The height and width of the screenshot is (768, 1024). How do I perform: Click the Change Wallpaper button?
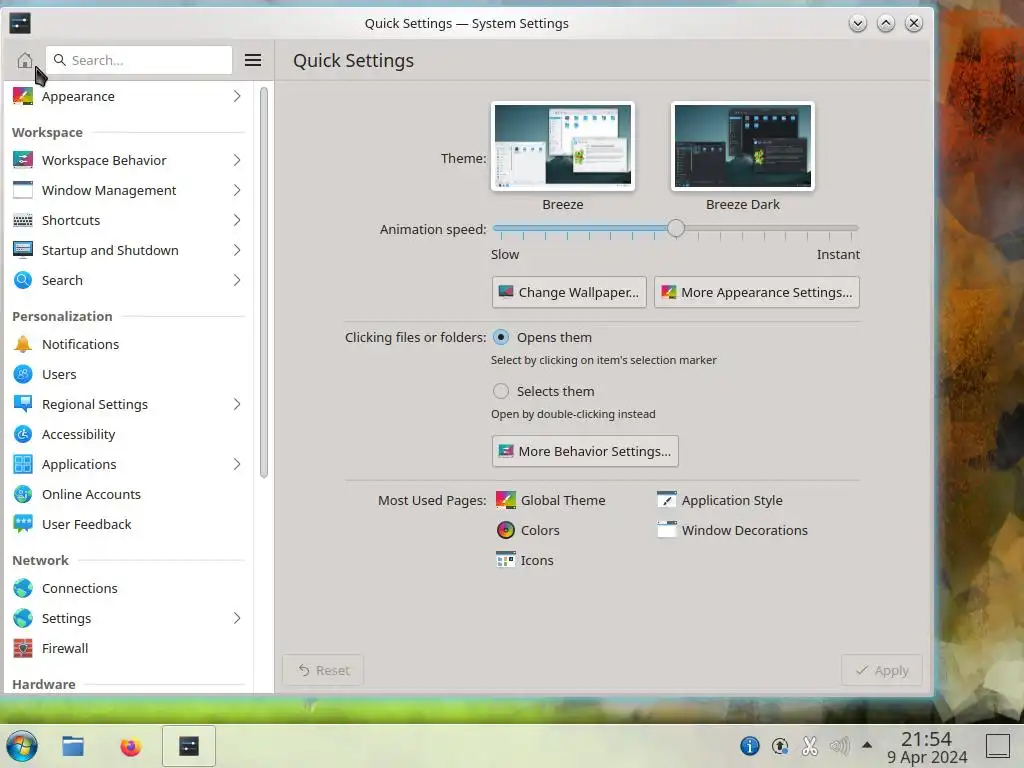569,292
